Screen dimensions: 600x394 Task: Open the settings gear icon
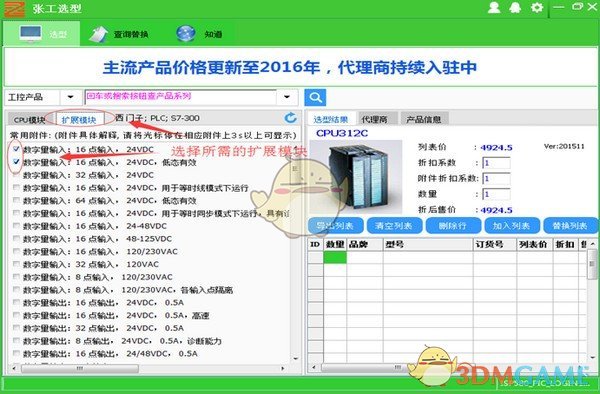coord(537,8)
